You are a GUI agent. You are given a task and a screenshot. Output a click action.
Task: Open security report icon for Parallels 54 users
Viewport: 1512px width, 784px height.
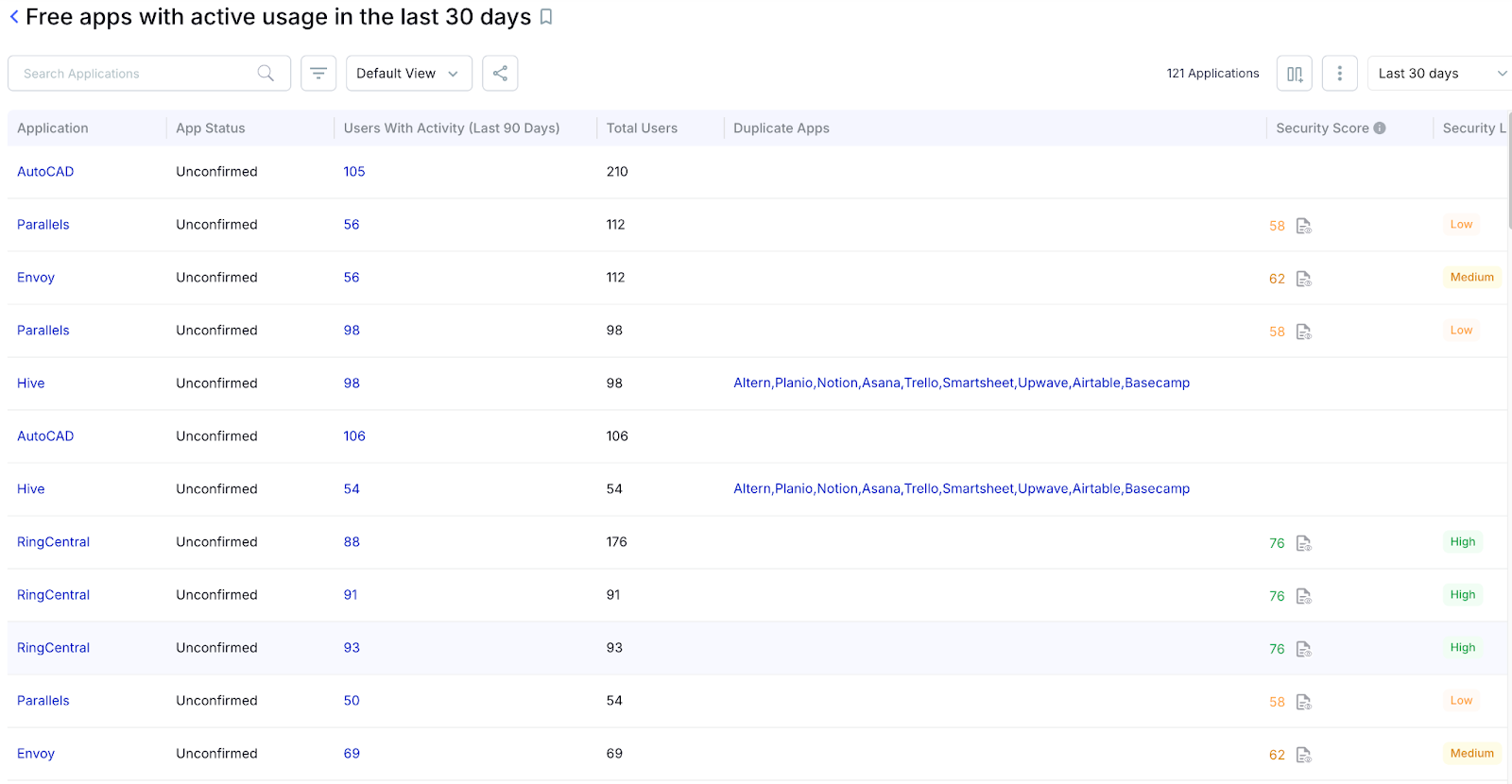point(1304,702)
